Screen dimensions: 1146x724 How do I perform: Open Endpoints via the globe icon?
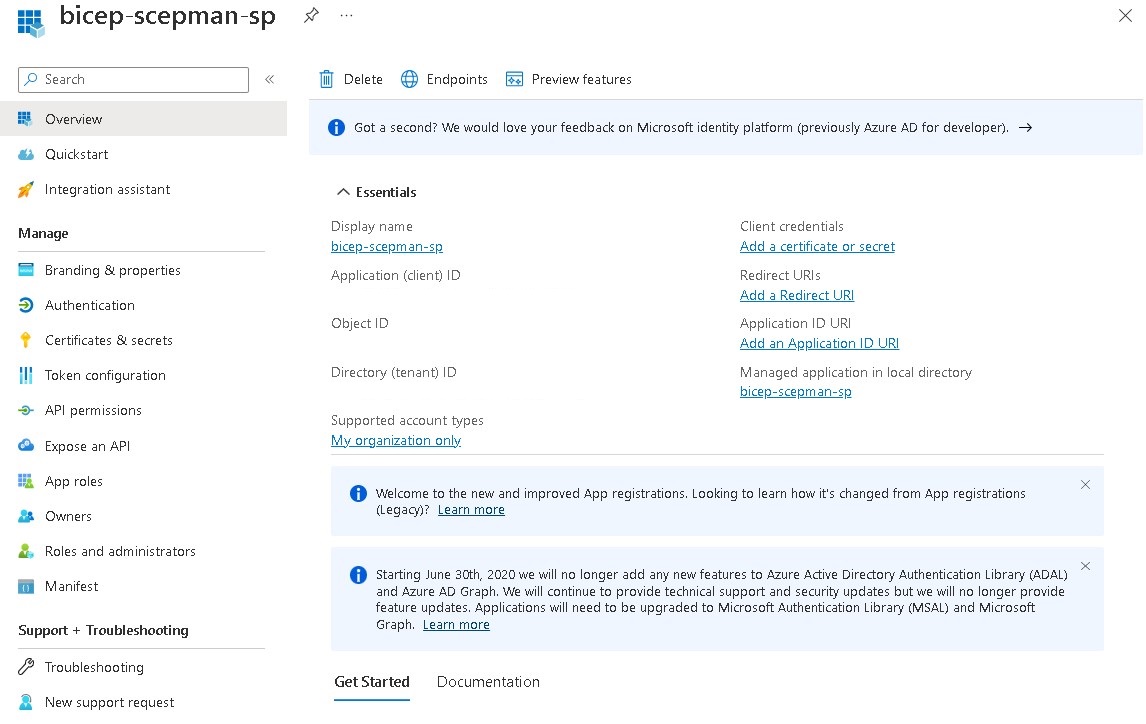coord(409,79)
